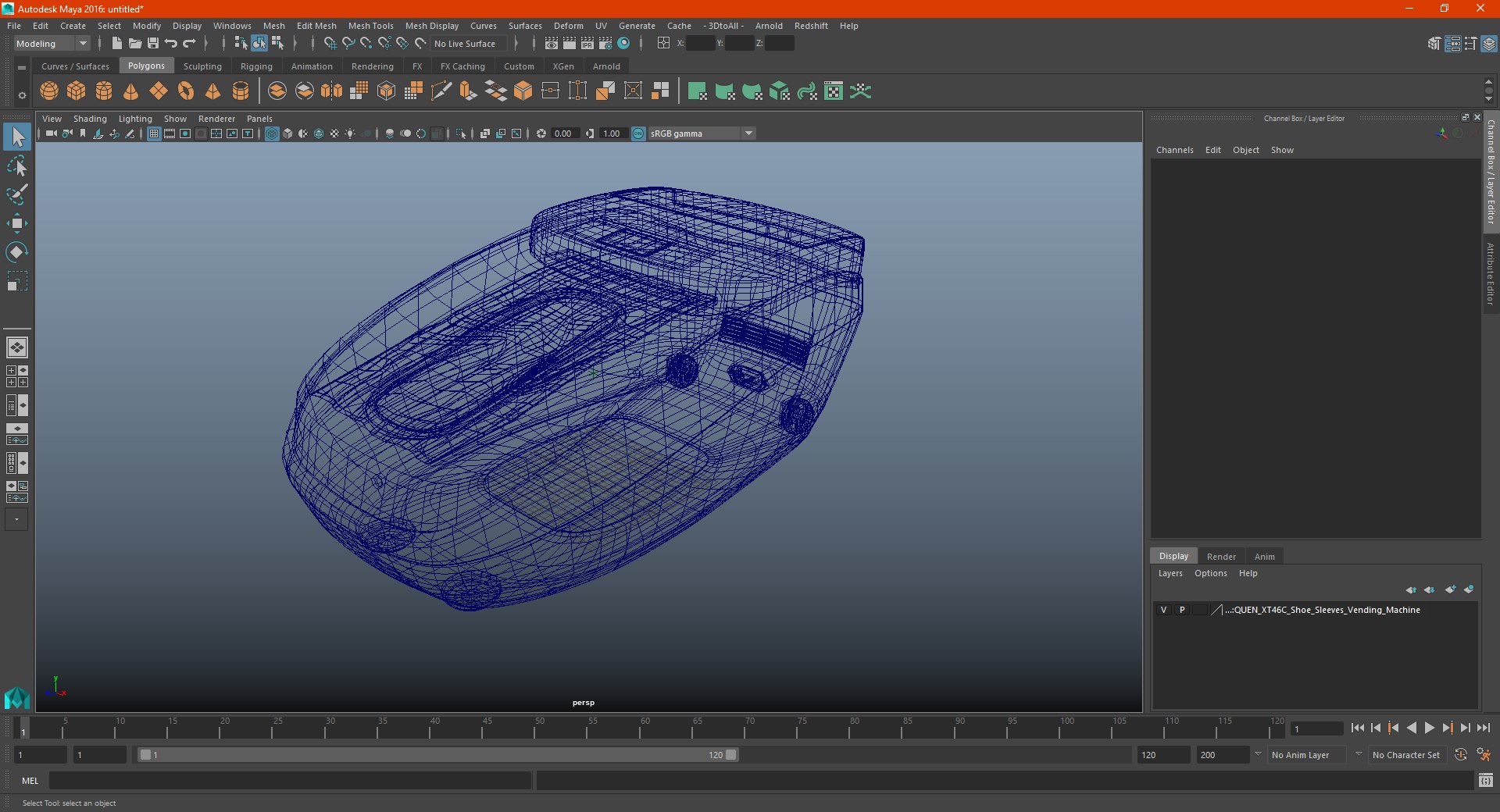Open a scene with folder icon
This screenshot has height=812, width=1500.
(135, 44)
